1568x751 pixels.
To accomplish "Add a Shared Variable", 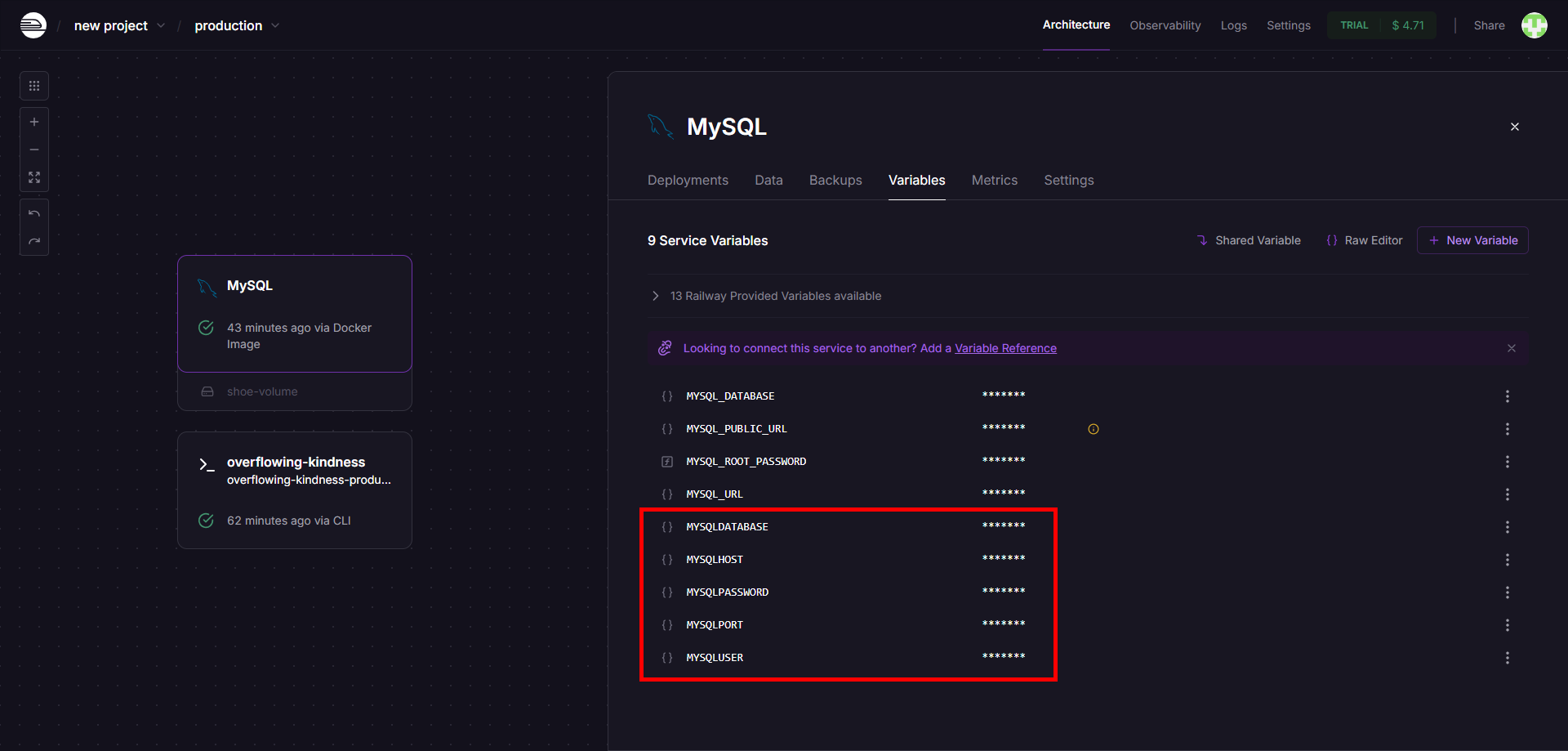I will (1248, 240).
